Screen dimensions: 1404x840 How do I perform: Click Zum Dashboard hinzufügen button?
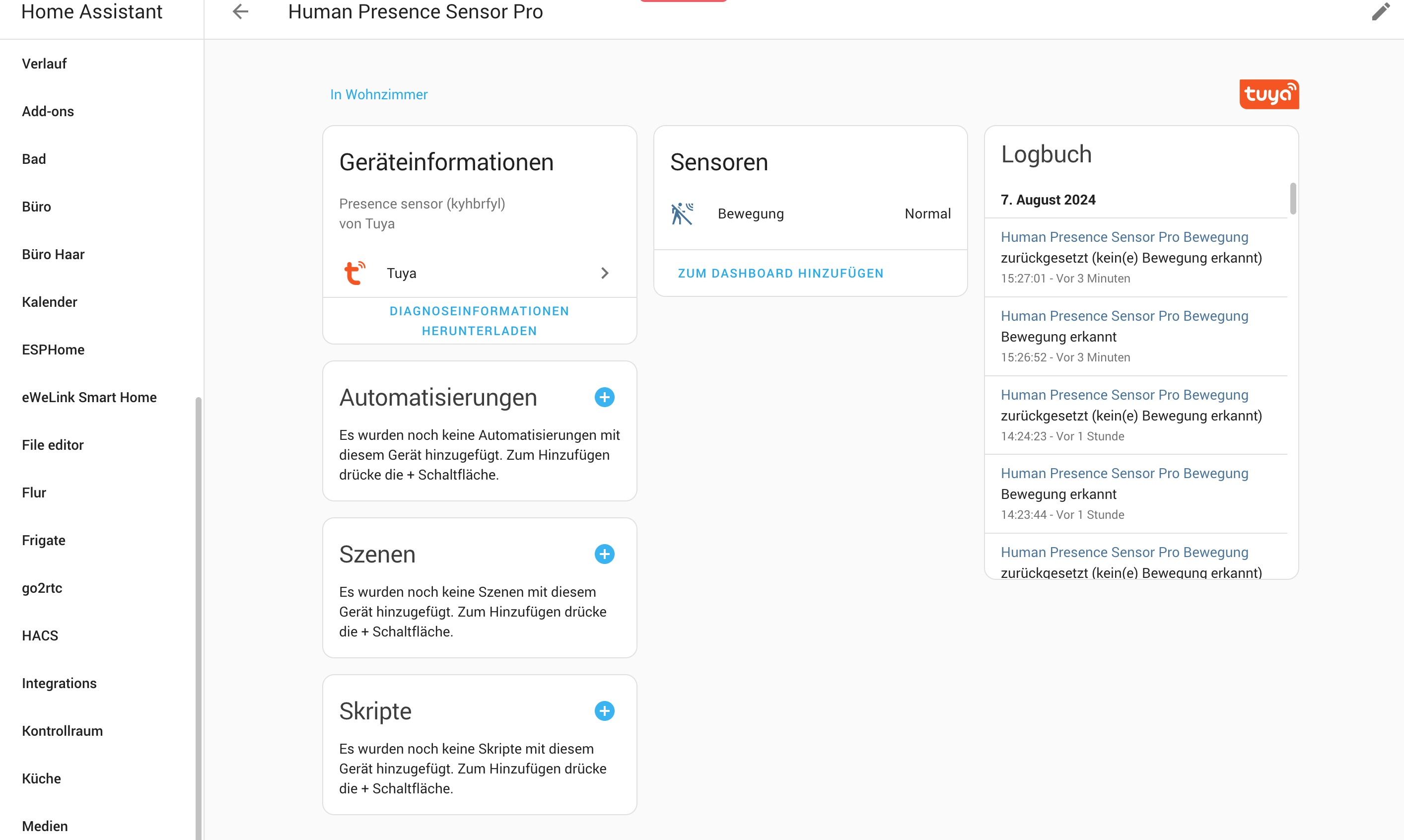point(780,274)
